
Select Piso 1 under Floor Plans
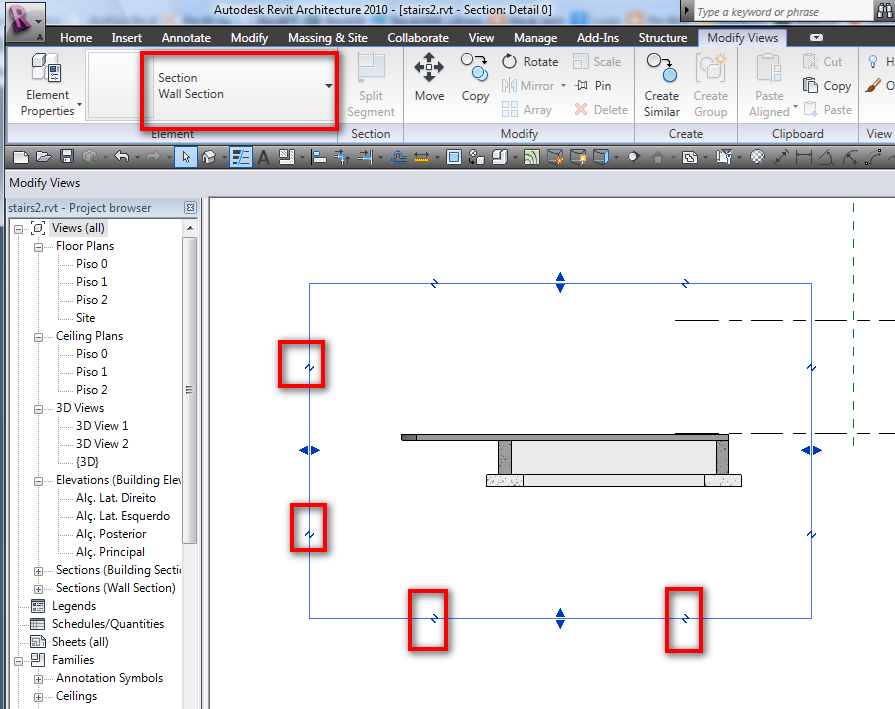[91, 282]
